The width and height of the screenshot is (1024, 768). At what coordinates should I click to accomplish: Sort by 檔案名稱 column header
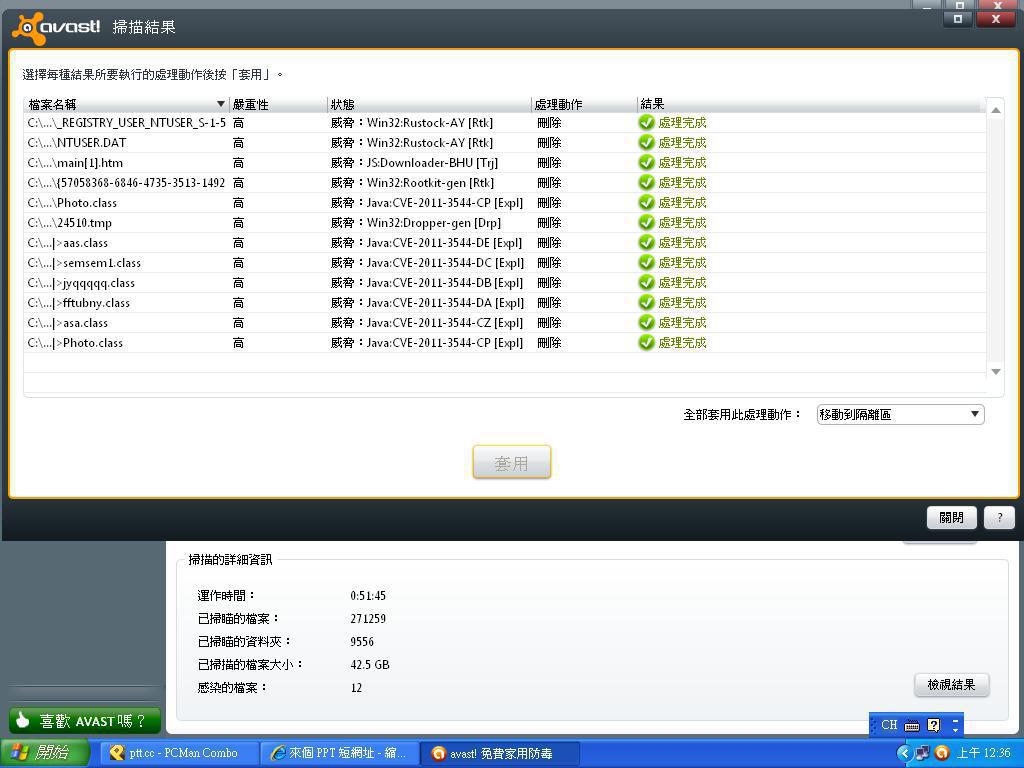(x=126, y=104)
